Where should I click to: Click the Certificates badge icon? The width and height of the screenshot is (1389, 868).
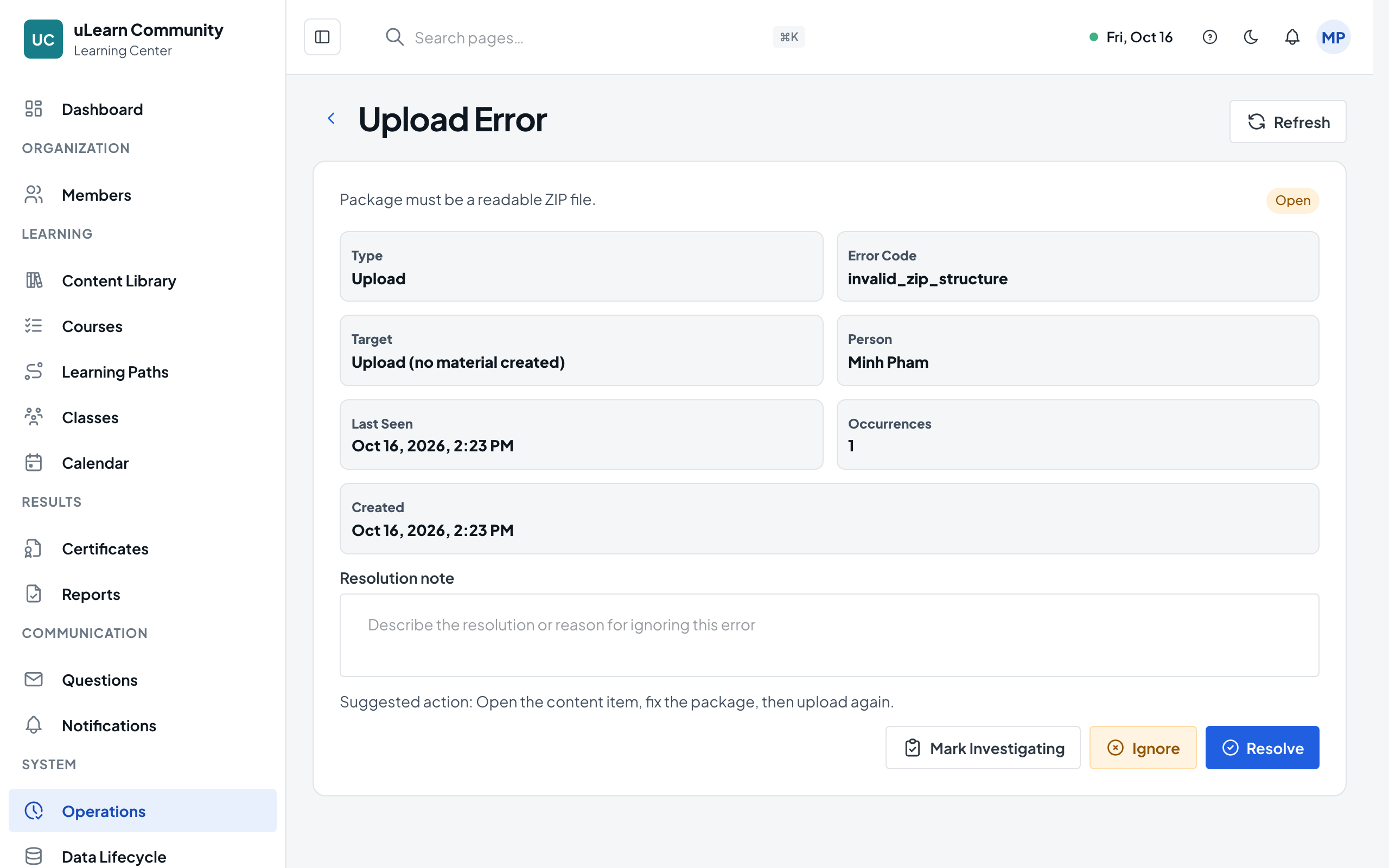click(x=34, y=548)
